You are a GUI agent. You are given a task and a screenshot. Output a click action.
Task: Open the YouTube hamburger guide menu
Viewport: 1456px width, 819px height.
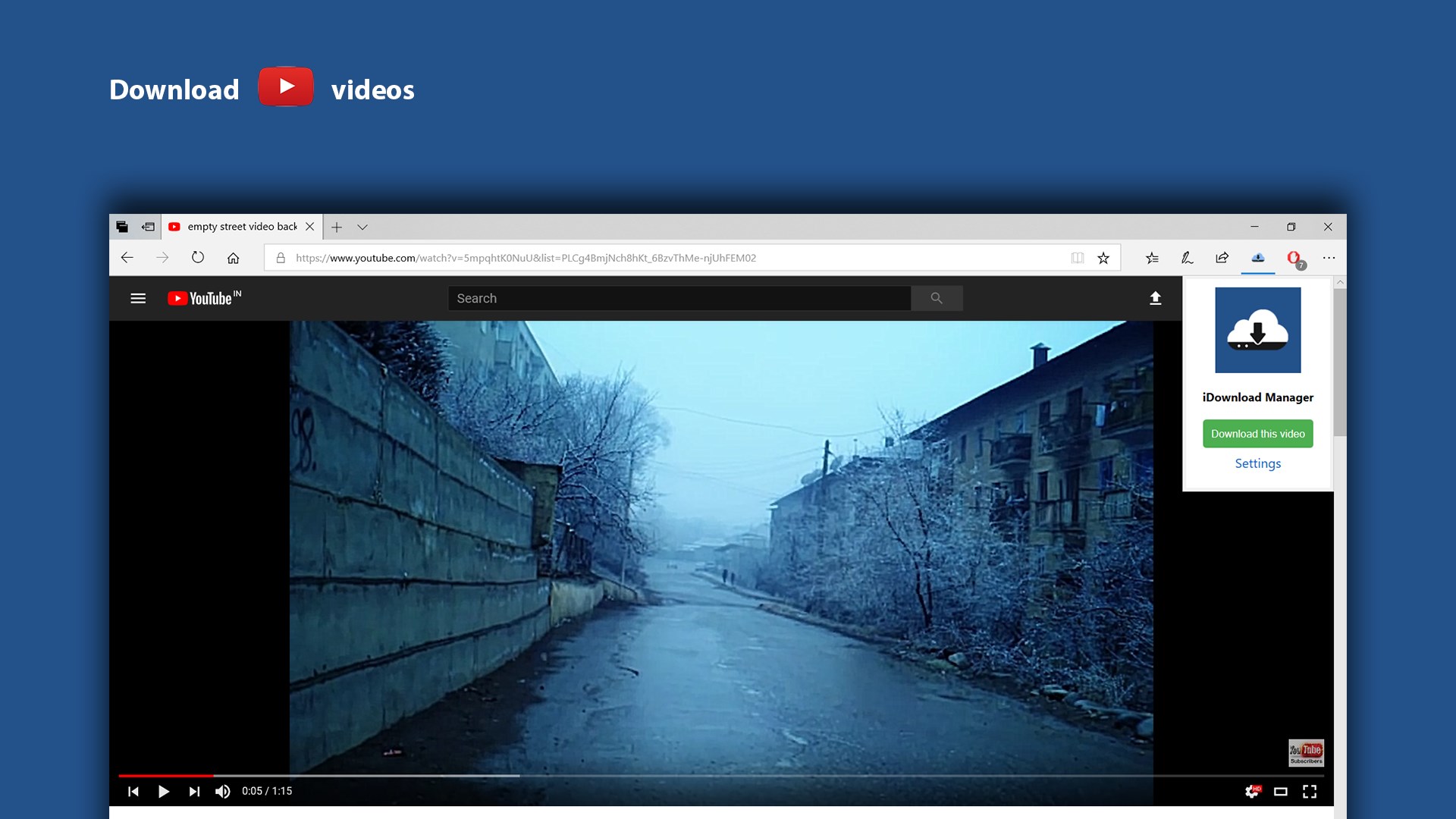point(138,299)
